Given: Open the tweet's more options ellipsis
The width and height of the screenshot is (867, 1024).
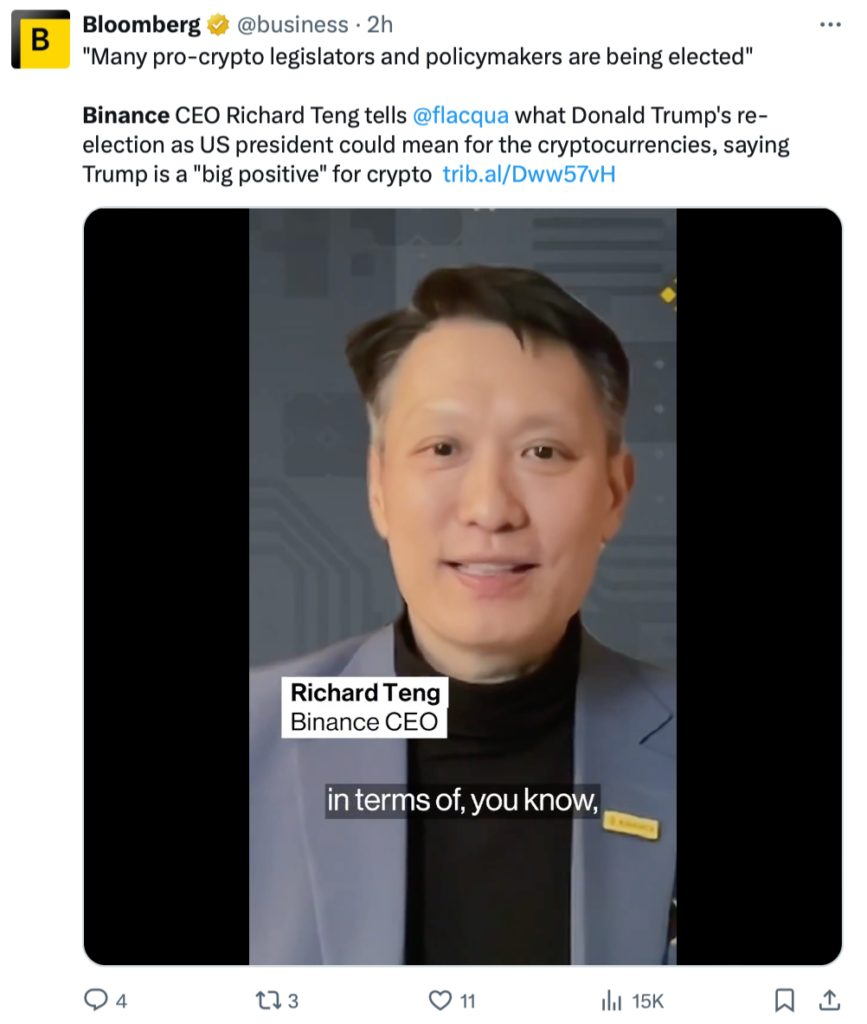Looking at the screenshot, I should (830, 24).
